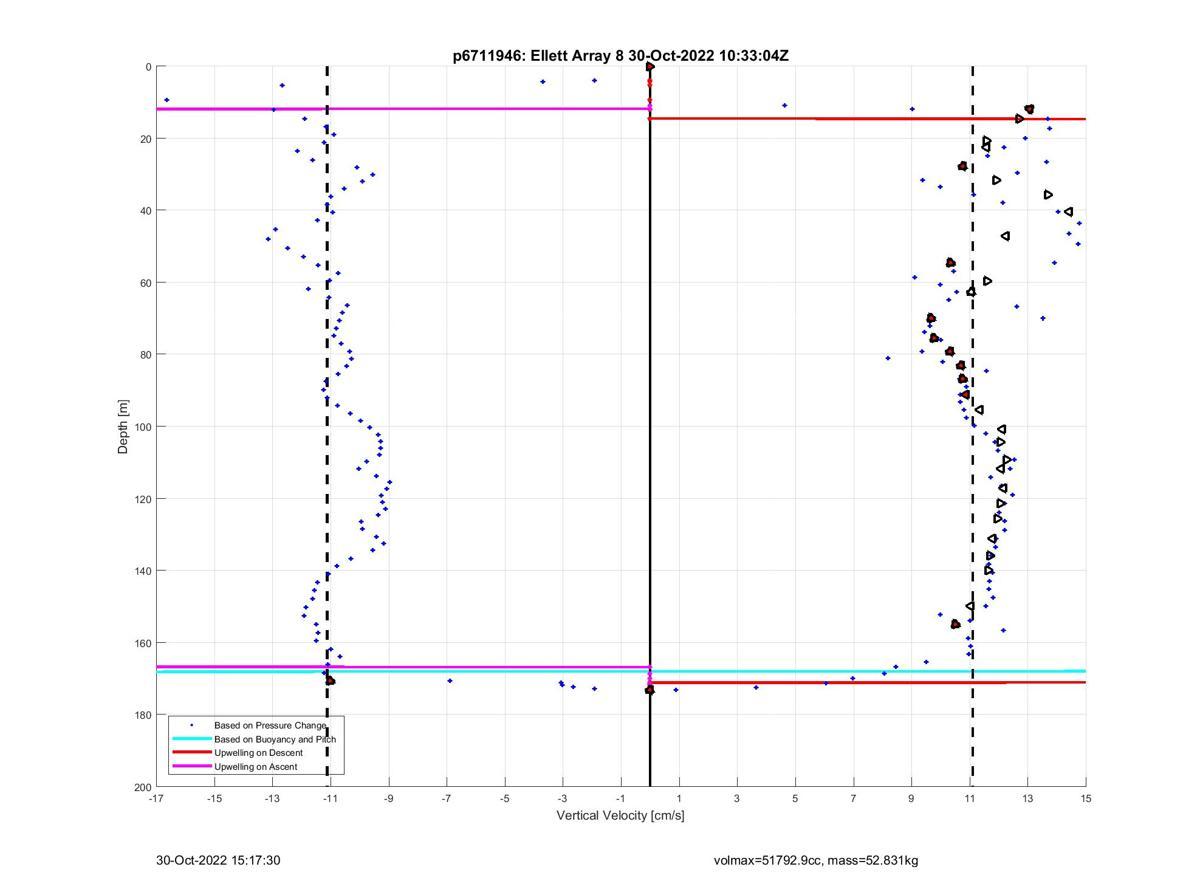Click the depth tick label '180'
The image size is (1200, 885).
pos(143,715)
